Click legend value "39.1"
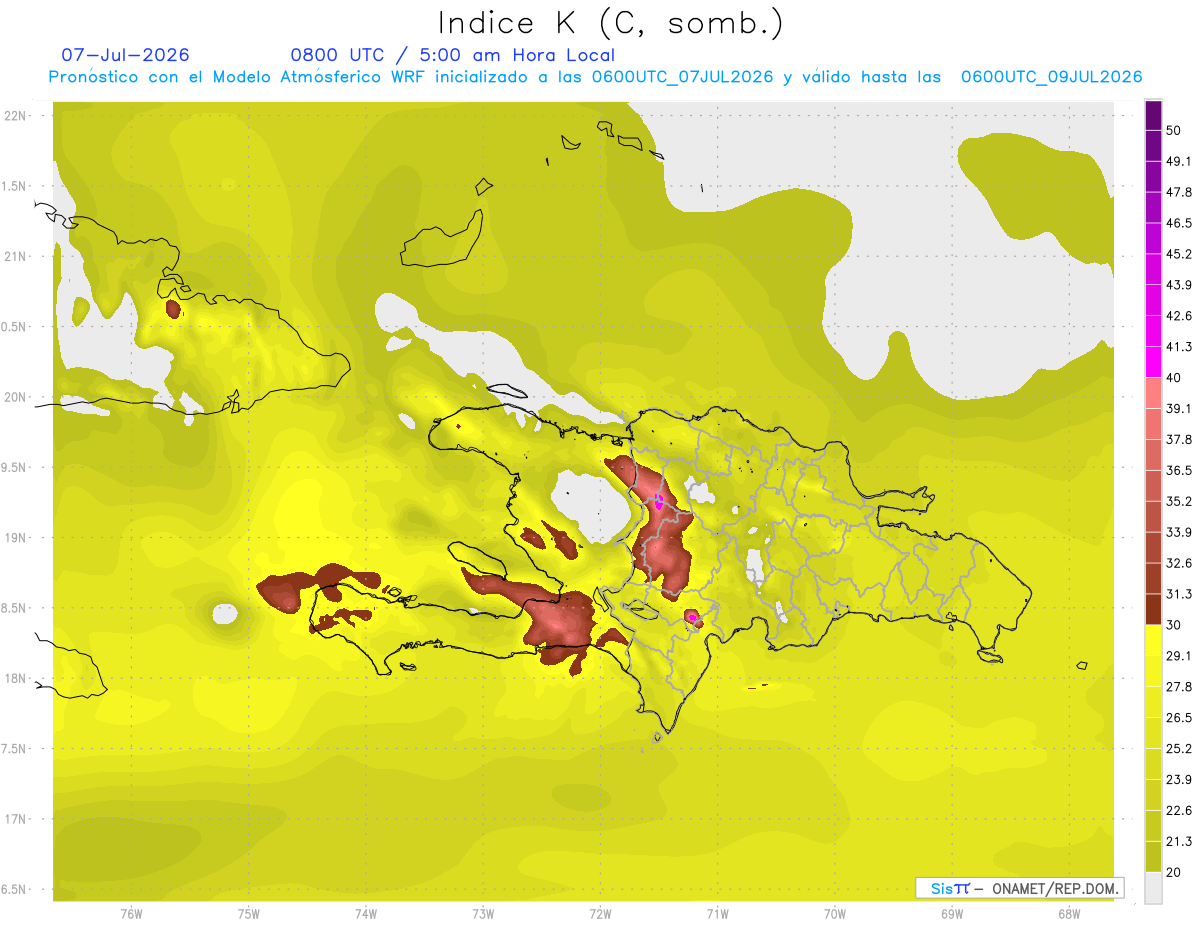 (x=1179, y=409)
